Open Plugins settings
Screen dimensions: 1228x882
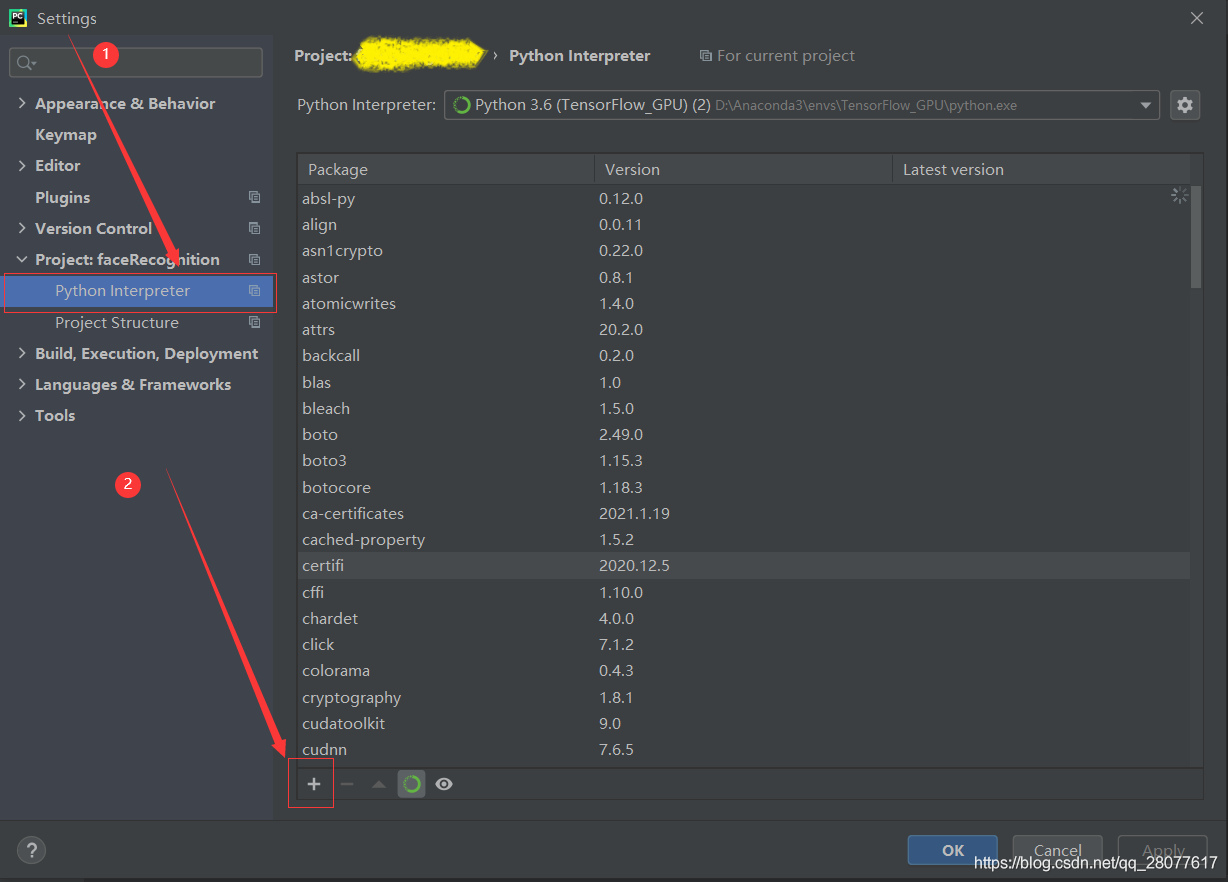[62, 197]
